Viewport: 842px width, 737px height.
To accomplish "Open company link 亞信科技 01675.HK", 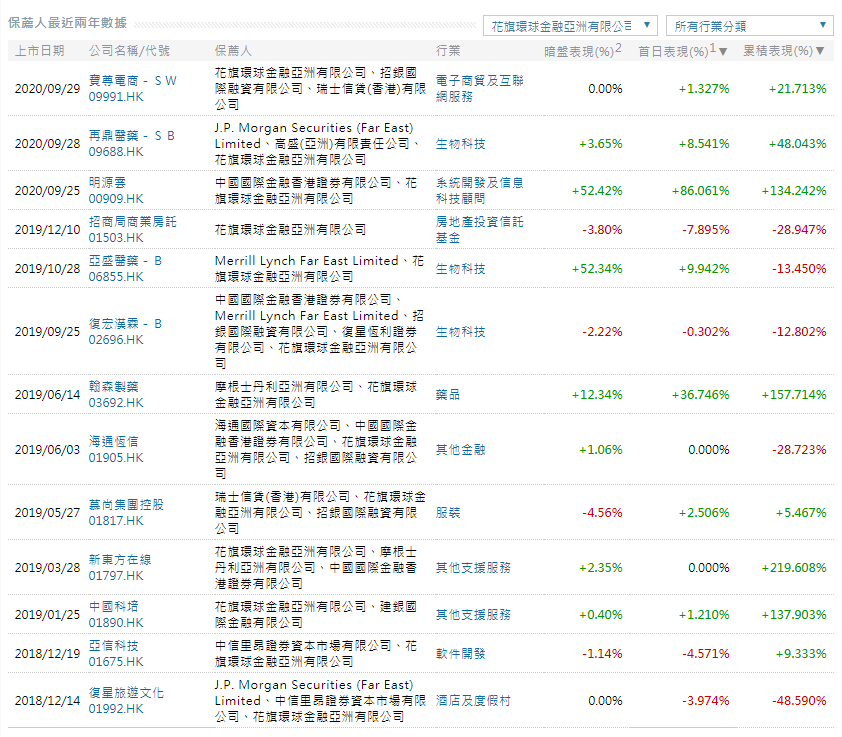I will tap(116, 654).
